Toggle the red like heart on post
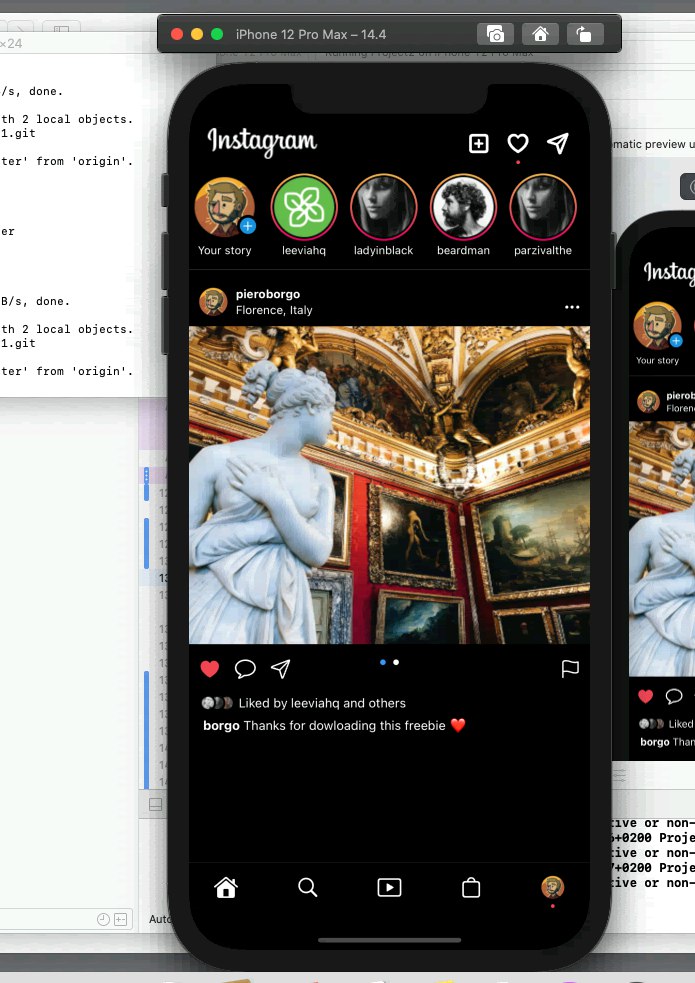This screenshot has width=695, height=983. [210, 669]
